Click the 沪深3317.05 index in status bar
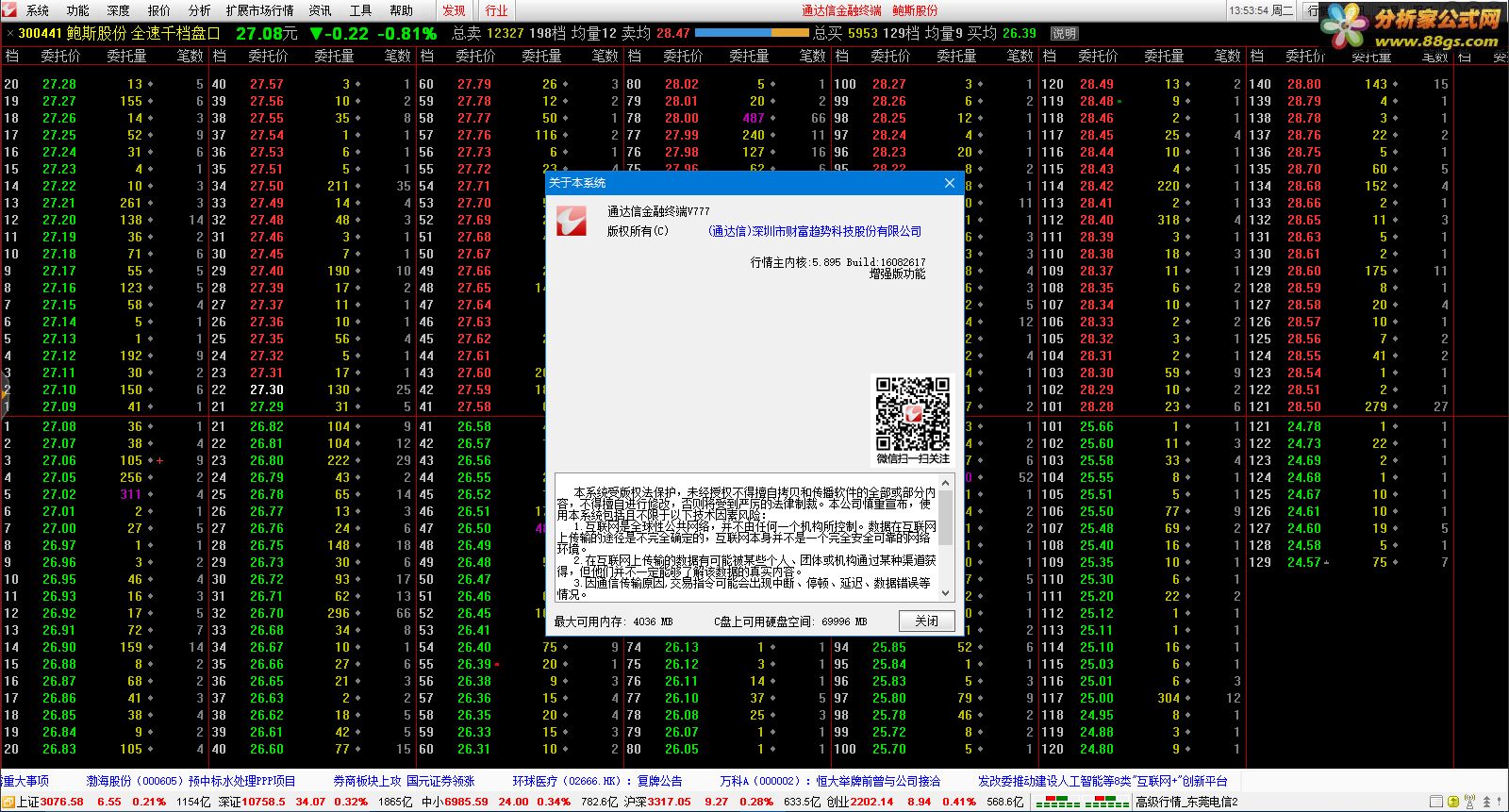 point(657,802)
